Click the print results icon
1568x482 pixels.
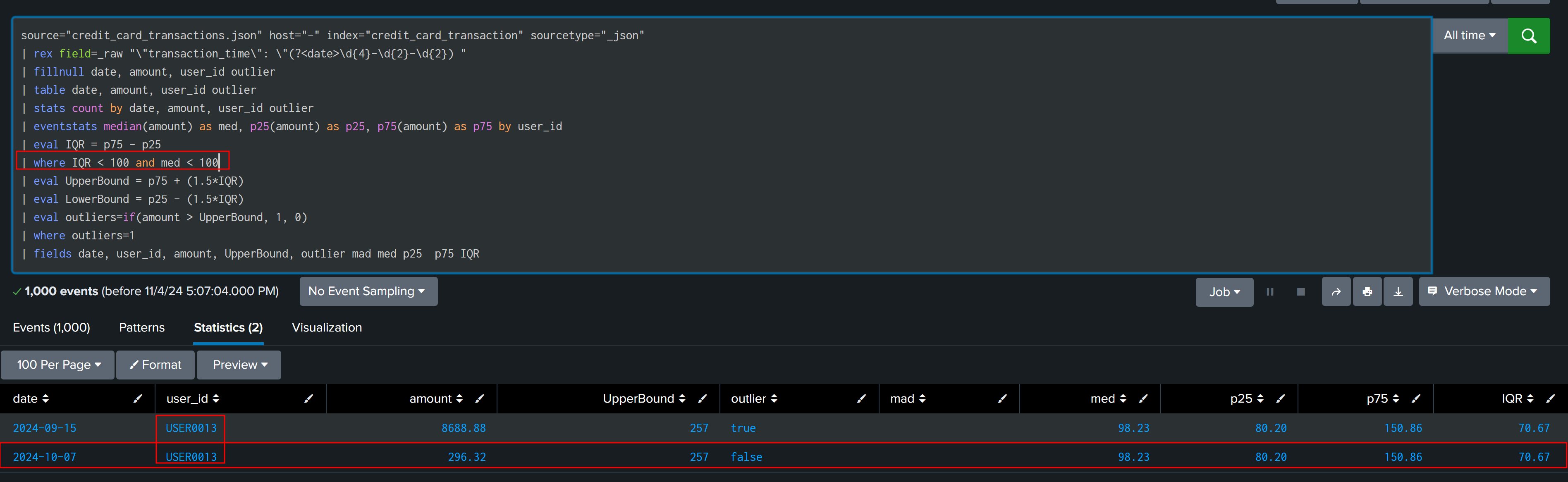(x=1367, y=292)
